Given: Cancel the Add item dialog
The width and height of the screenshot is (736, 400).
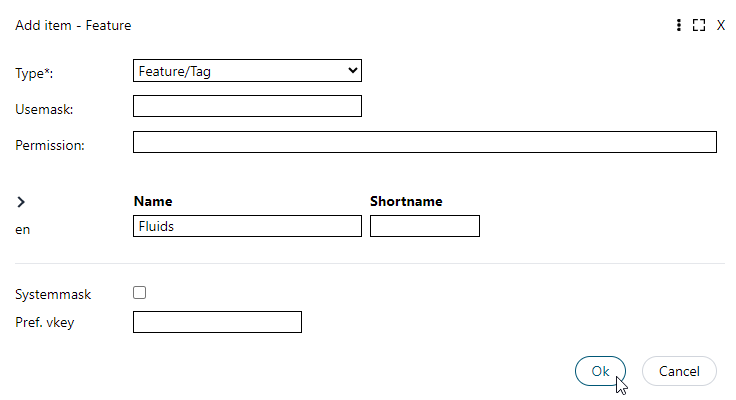Looking at the screenshot, I should point(679,371).
